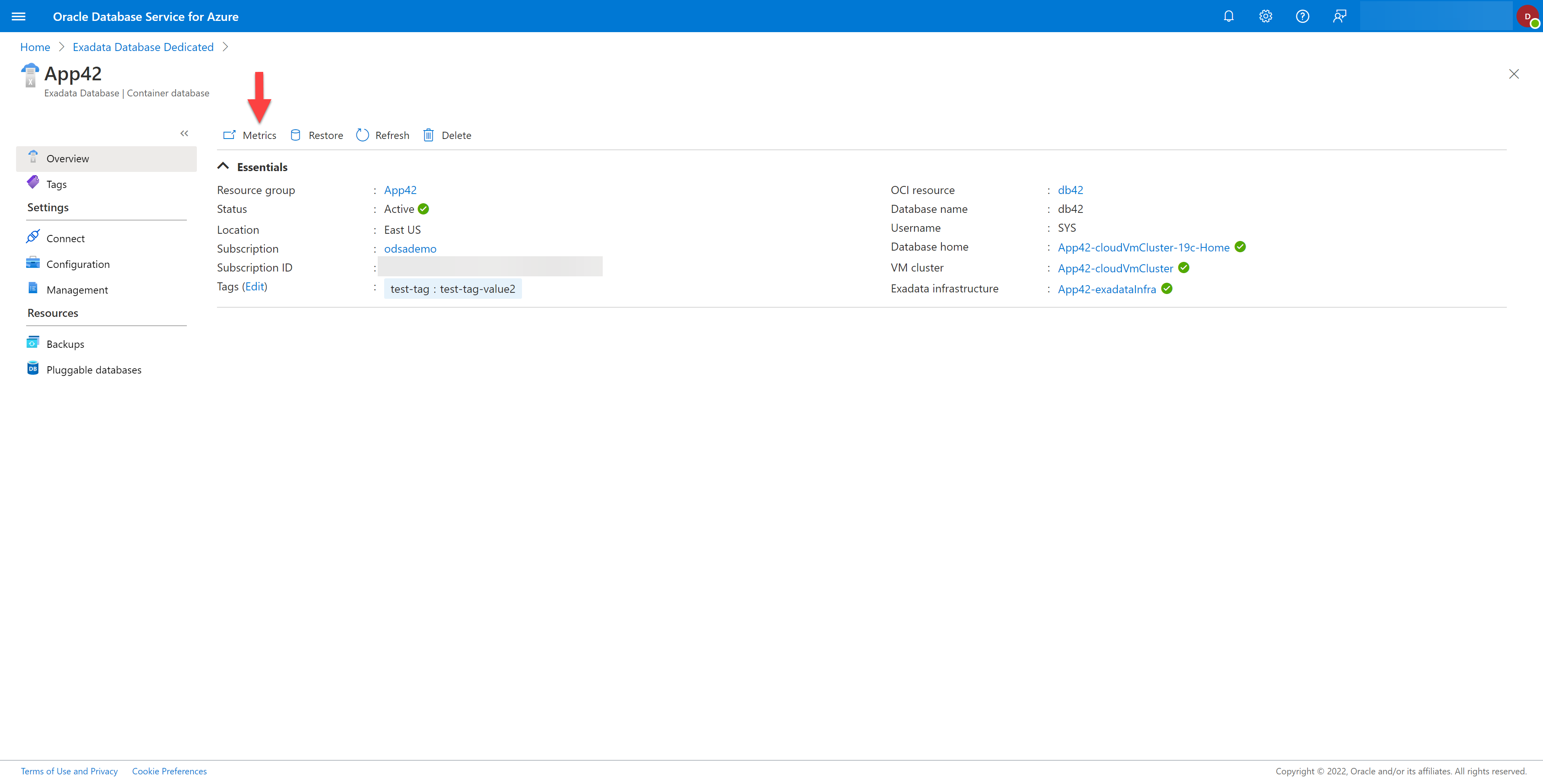Click the Pluggable databases DB icon

coord(33,368)
